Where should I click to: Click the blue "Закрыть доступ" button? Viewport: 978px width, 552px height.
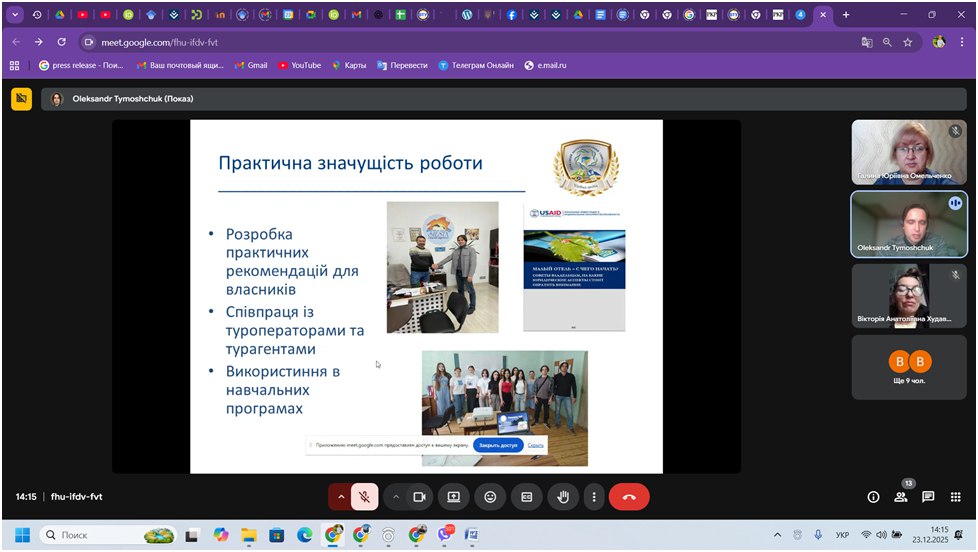[x=498, y=445]
